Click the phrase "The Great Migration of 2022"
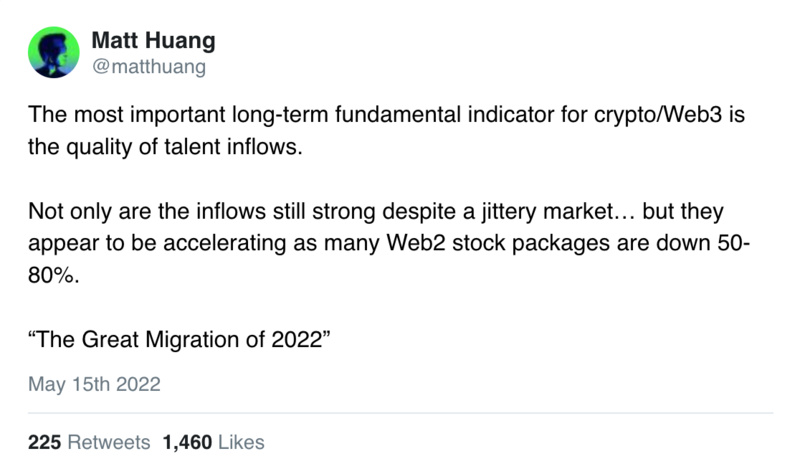This screenshot has width=800, height=469. pyautogui.click(x=179, y=338)
